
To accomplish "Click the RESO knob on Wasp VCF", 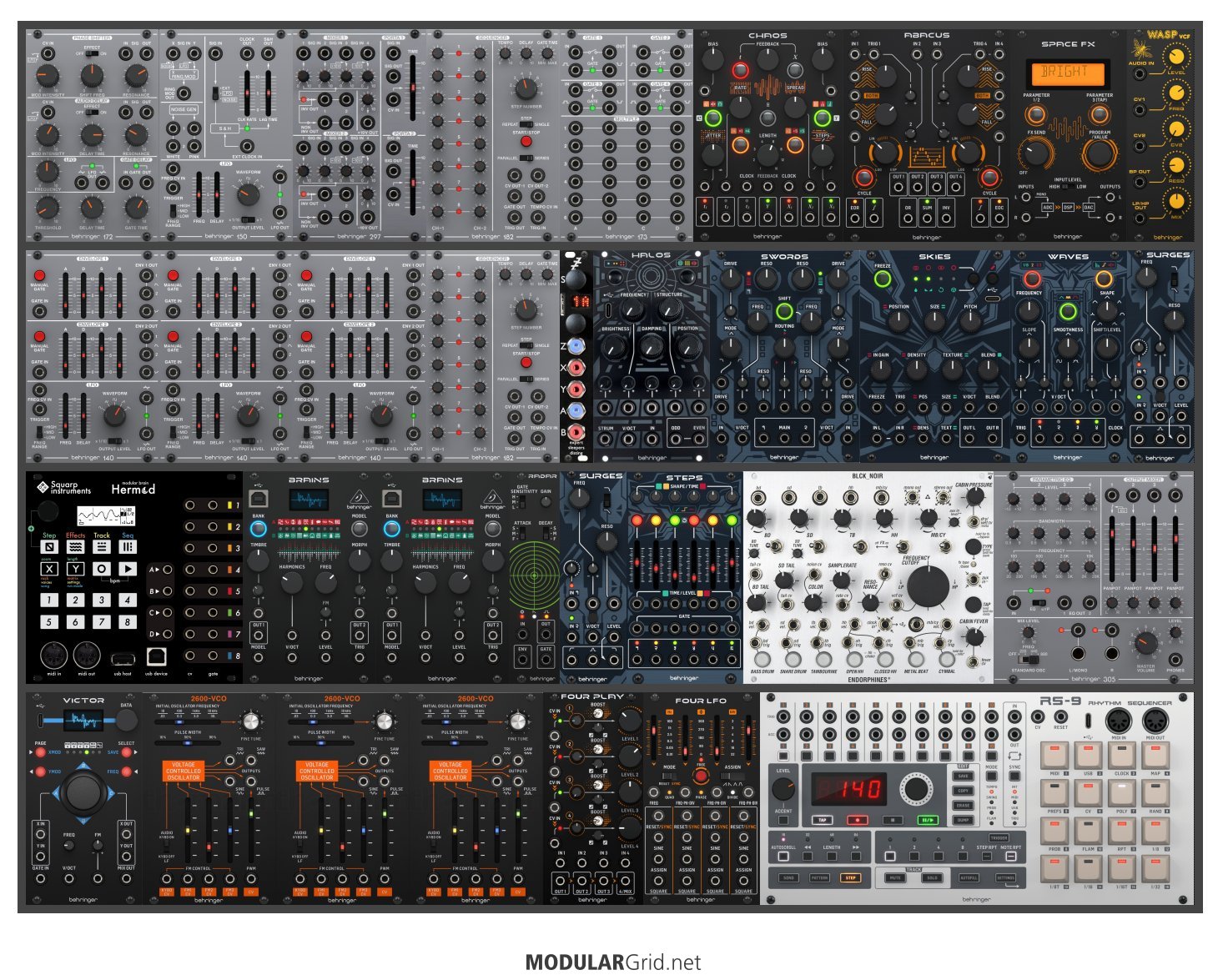I will click(1176, 166).
